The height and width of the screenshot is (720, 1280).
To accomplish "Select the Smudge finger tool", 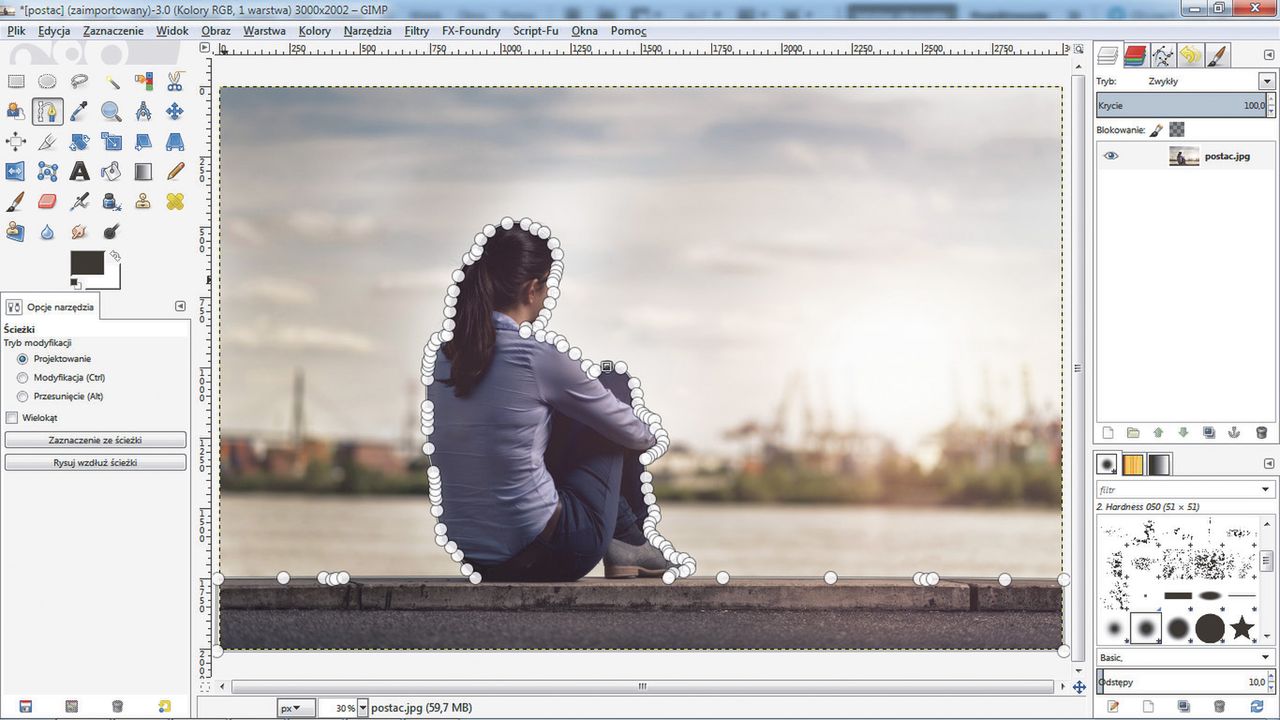I will point(79,231).
